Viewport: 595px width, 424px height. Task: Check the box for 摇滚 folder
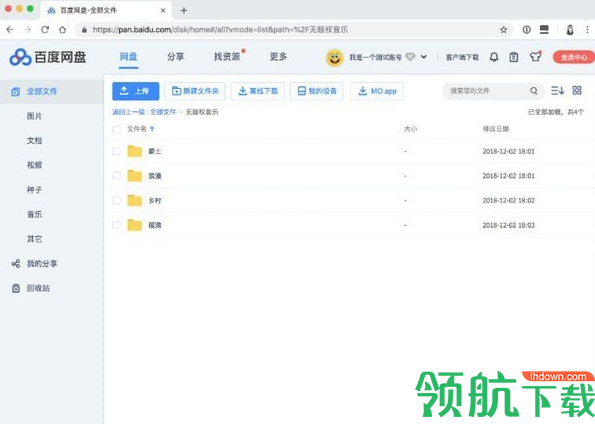click(x=116, y=225)
